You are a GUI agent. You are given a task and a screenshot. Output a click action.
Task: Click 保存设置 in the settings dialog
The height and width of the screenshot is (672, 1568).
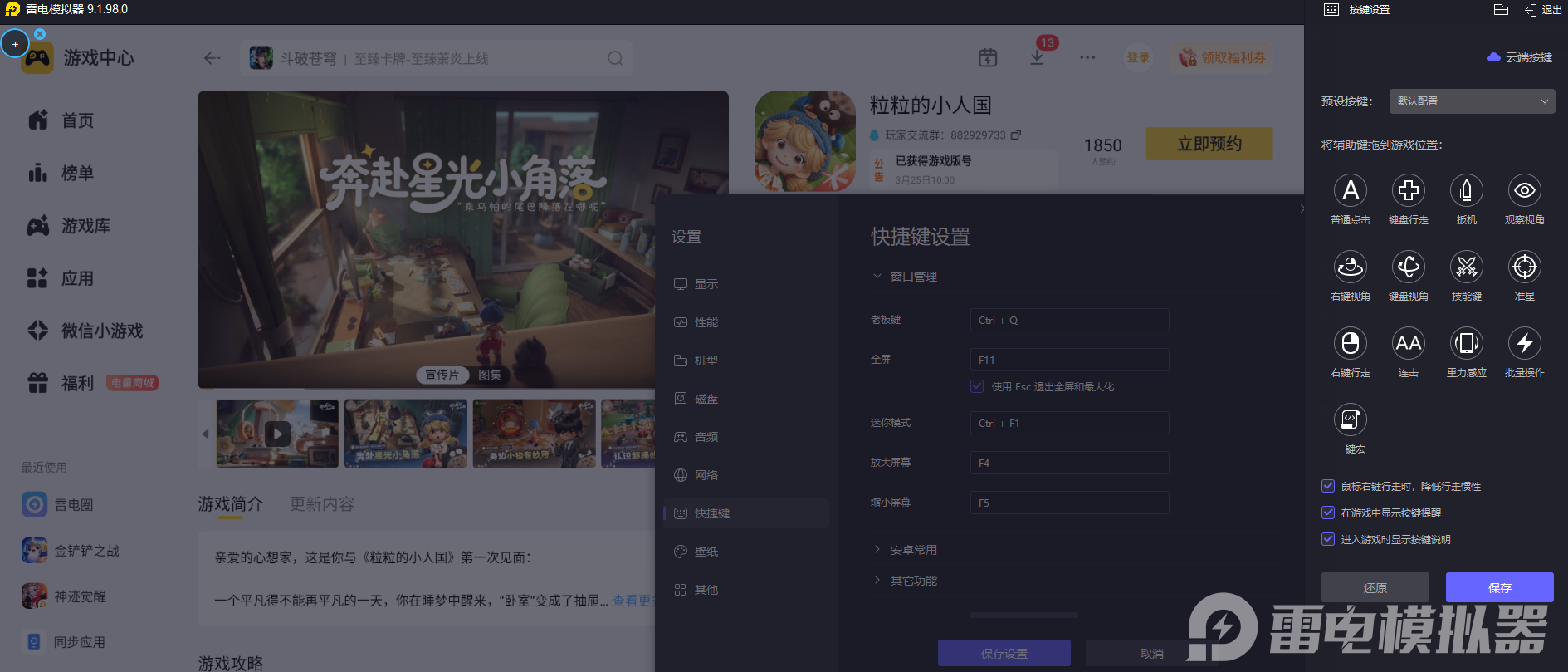coord(1004,653)
